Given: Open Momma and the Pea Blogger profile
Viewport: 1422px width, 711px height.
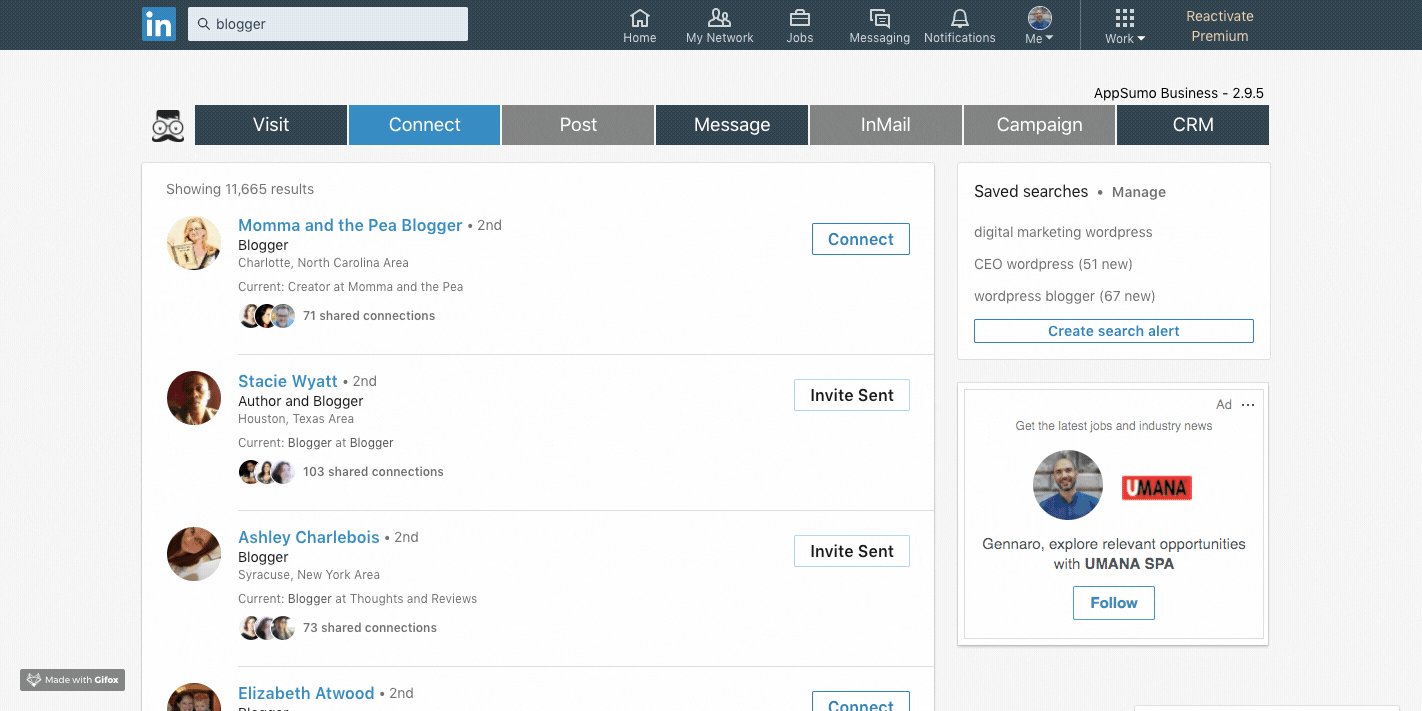Looking at the screenshot, I should point(350,225).
